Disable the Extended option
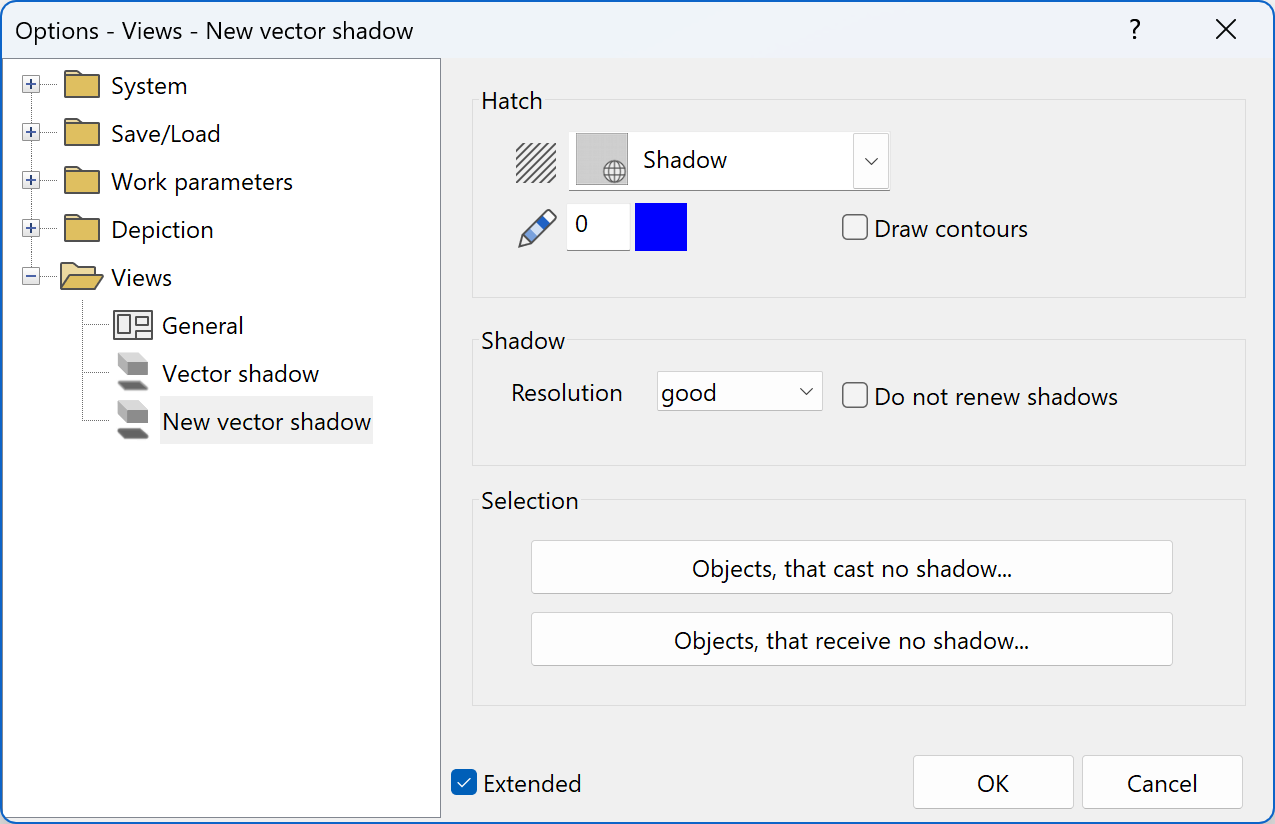This screenshot has width=1275, height=824. coord(463,783)
